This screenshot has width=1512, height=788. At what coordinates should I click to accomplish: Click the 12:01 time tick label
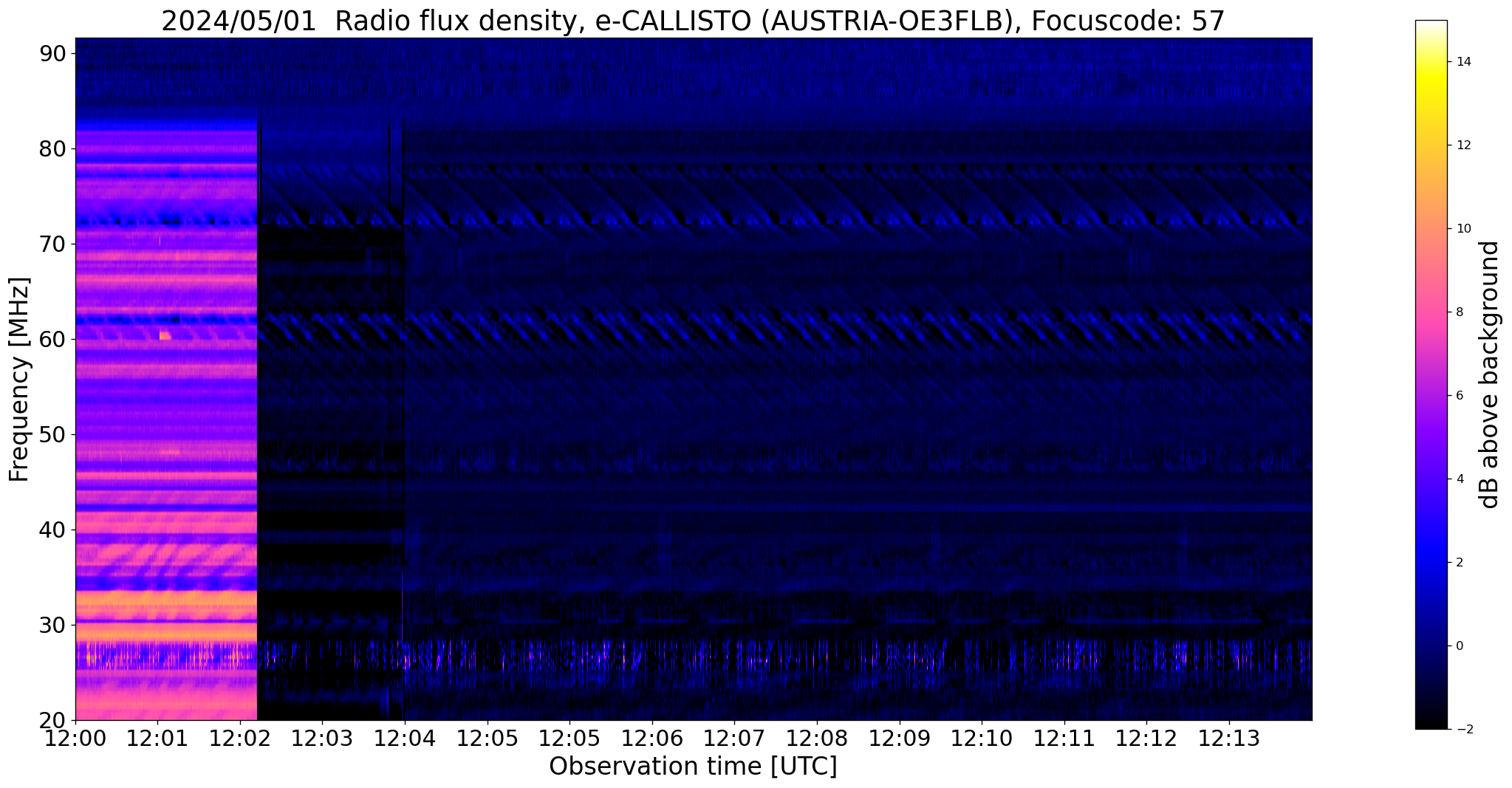click(x=157, y=739)
